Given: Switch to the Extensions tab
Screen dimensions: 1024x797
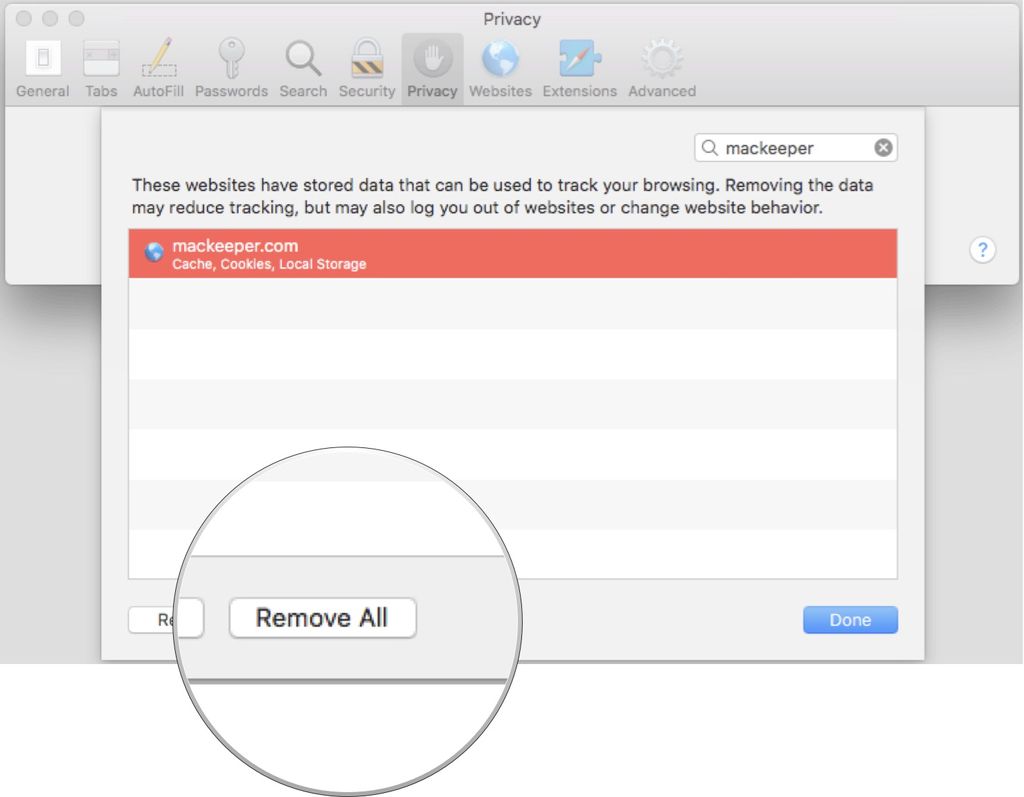Looking at the screenshot, I should (579, 60).
